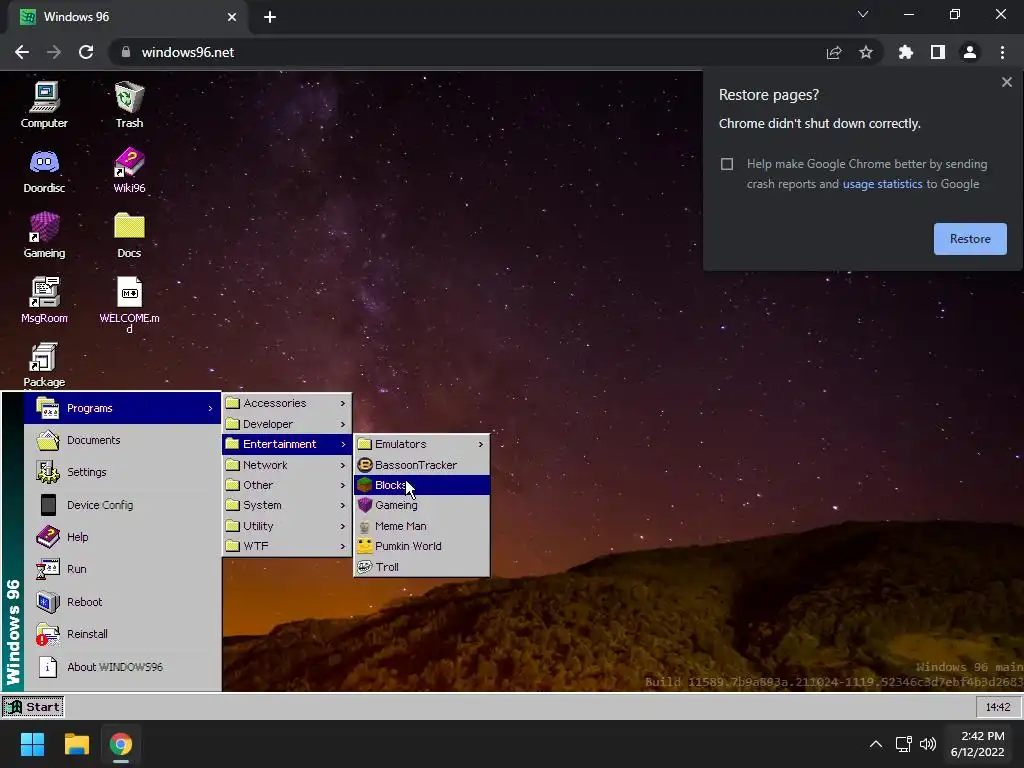Click Chrome icon in Windows taskbar

121,744
